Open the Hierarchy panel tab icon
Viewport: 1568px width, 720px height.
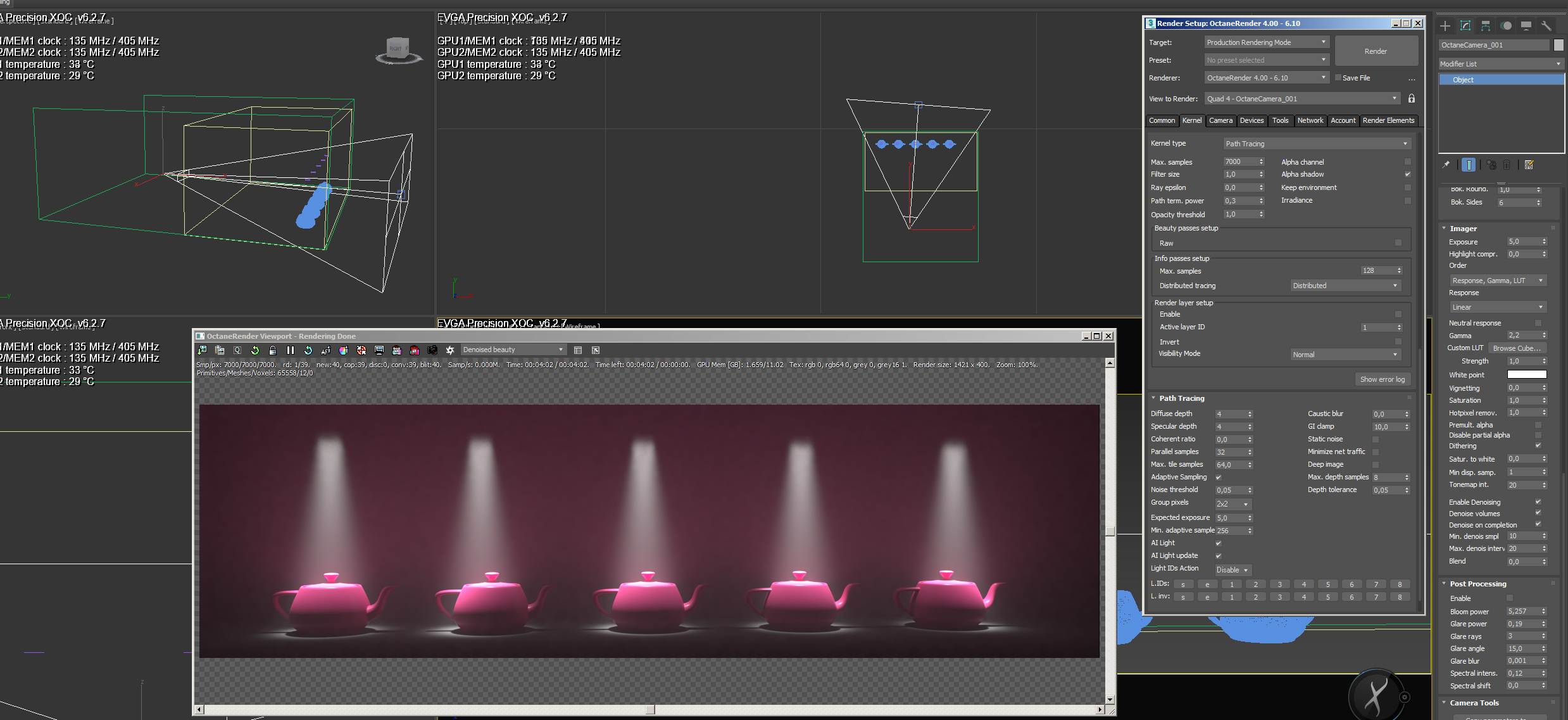pyautogui.click(x=1486, y=26)
